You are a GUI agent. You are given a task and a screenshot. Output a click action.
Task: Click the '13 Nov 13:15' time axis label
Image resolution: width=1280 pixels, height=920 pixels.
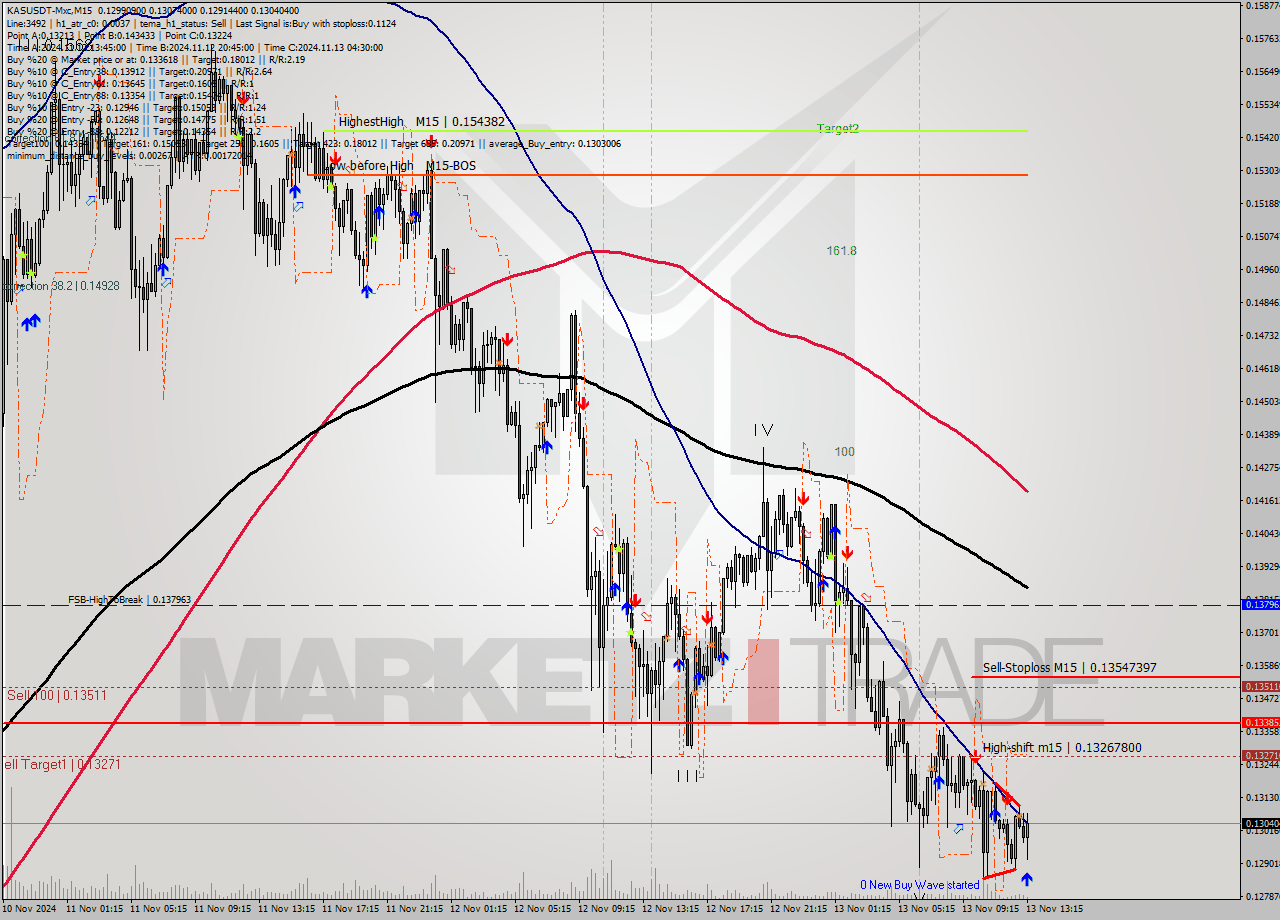click(1057, 910)
